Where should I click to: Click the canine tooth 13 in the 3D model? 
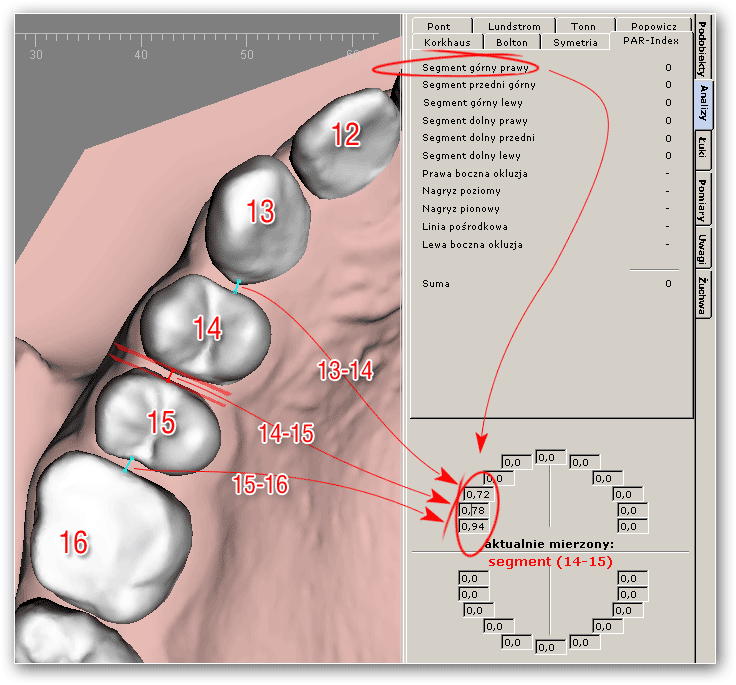click(257, 220)
